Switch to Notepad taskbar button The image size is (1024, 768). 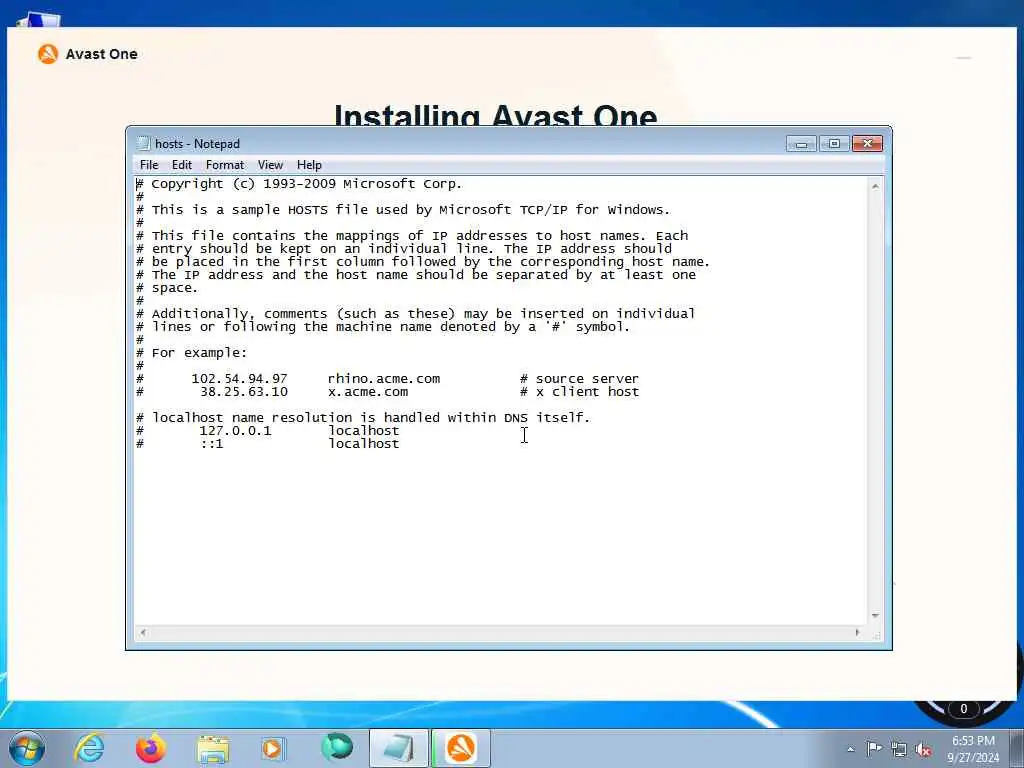click(x=399, y=748)
